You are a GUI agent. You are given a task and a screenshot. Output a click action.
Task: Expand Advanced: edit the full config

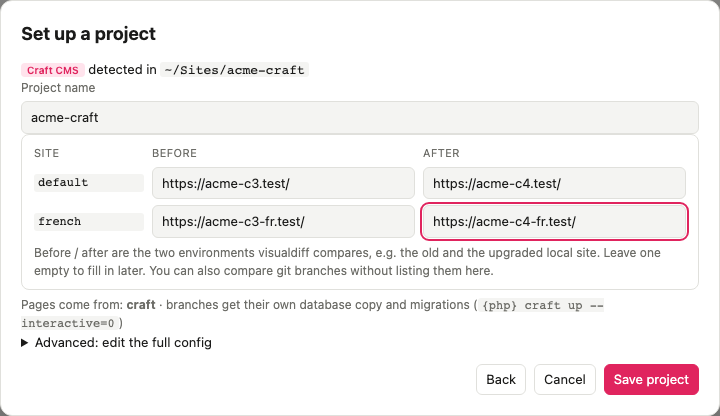click(117, 343)
